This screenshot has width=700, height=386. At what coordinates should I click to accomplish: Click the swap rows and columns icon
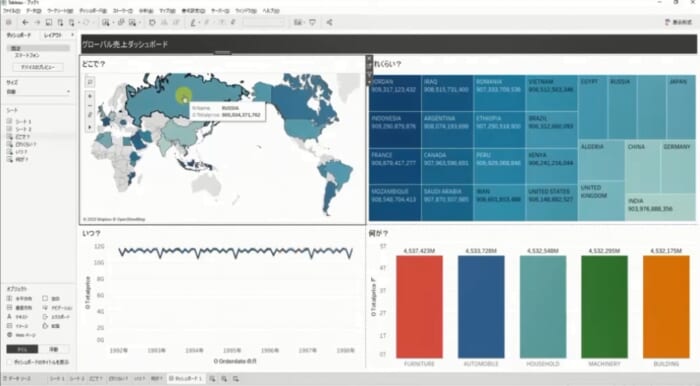(152, 22)
